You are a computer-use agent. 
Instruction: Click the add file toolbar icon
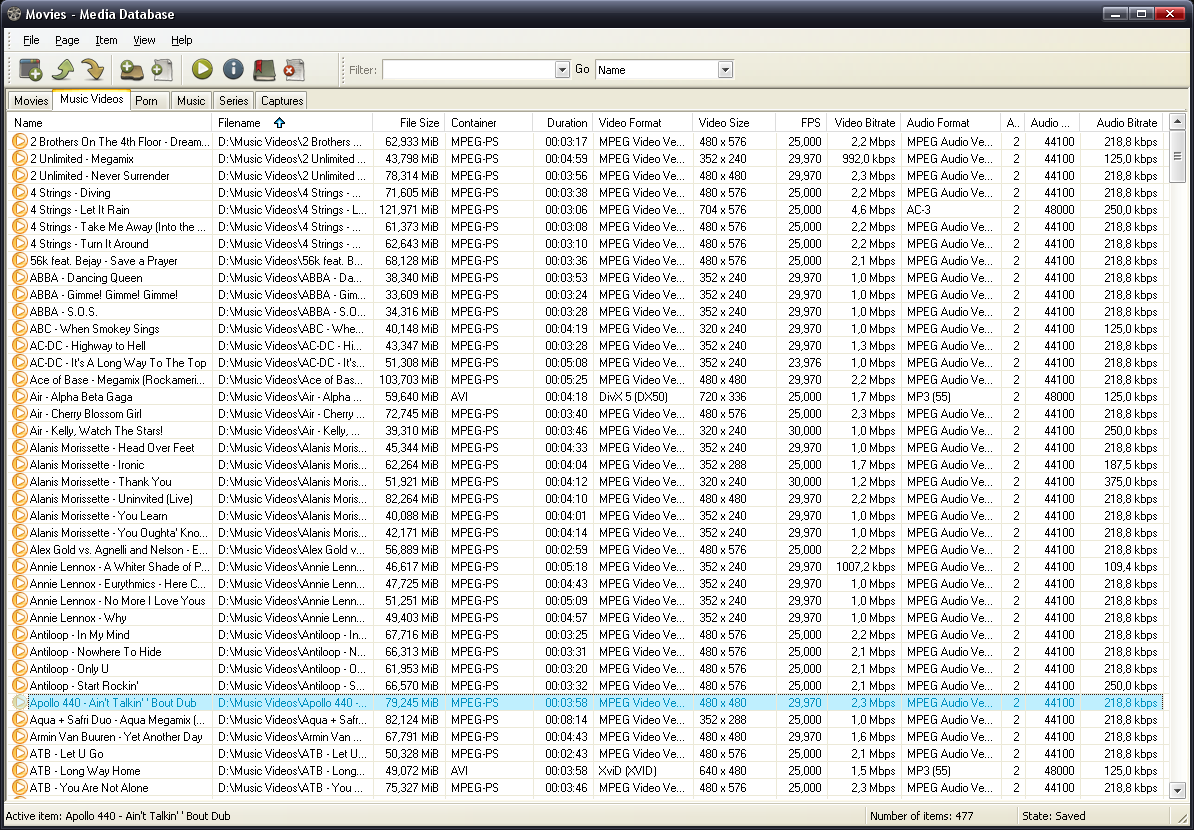(x=162, y=69)
